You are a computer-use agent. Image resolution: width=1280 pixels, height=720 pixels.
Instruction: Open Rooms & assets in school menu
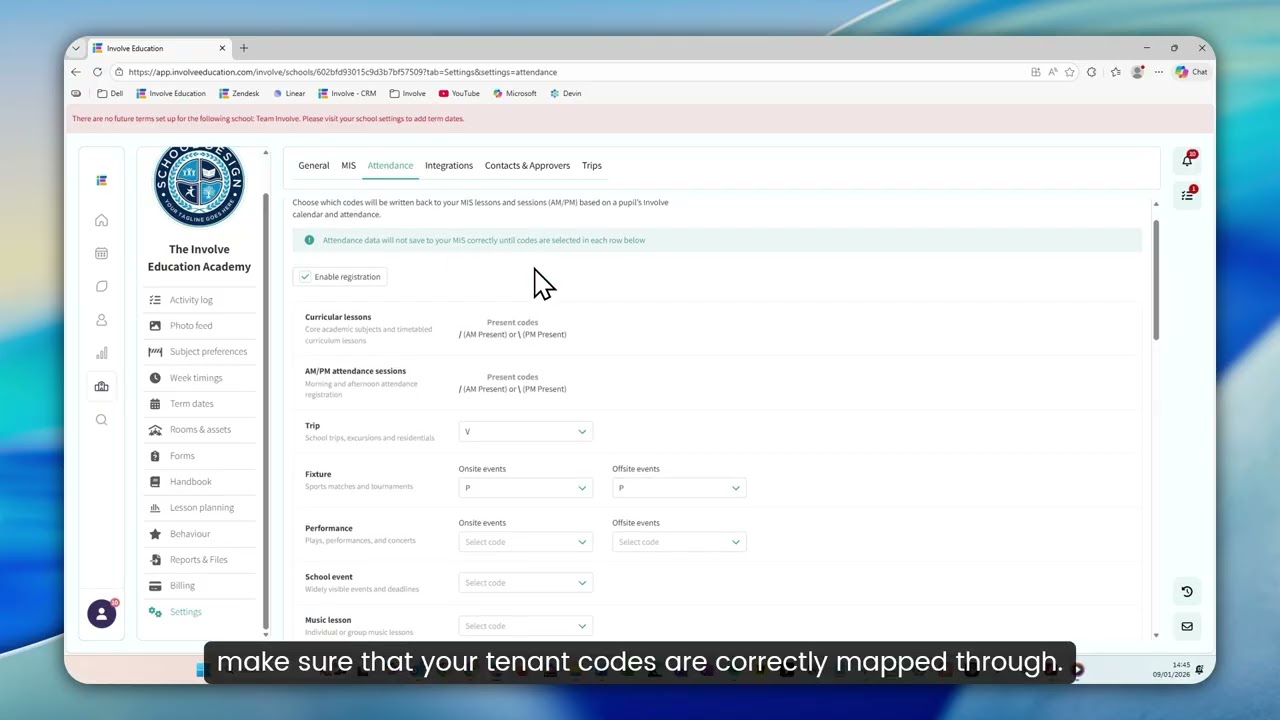point(200,430)
